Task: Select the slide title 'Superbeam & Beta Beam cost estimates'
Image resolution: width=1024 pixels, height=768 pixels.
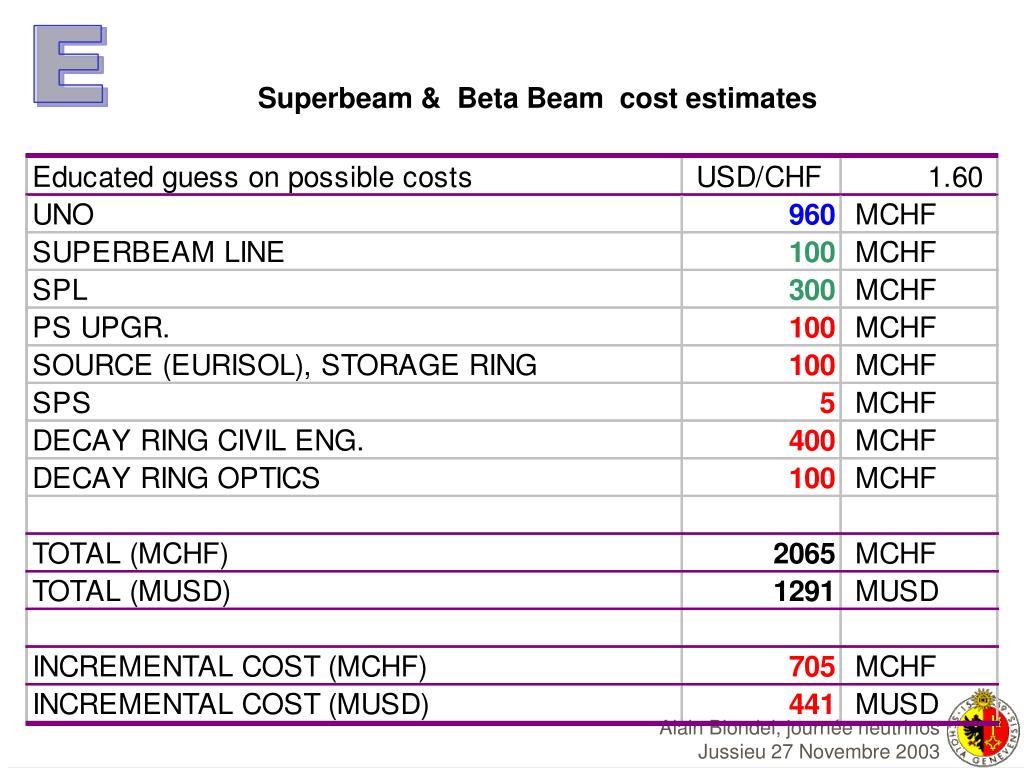Action: pos(537,99)
